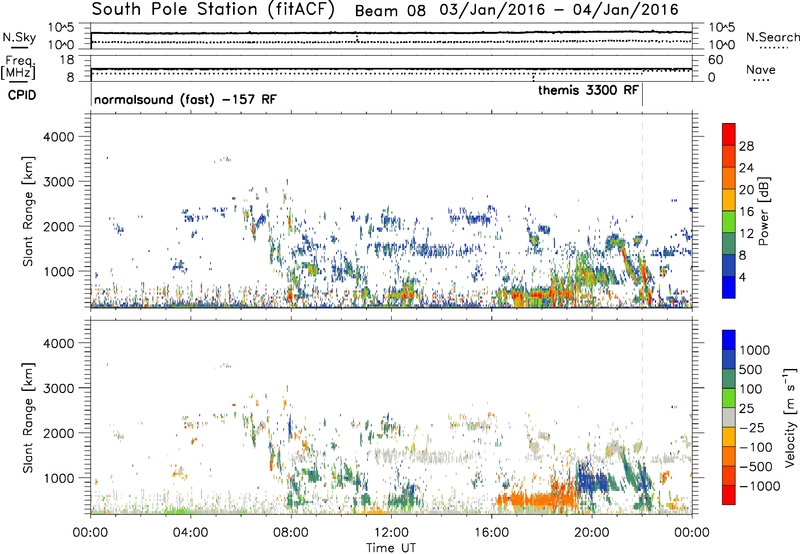800x554 pixels.
Task: Click the '-1000' velocity scale value
Action: pyautogui.click(x=760, y=486)
